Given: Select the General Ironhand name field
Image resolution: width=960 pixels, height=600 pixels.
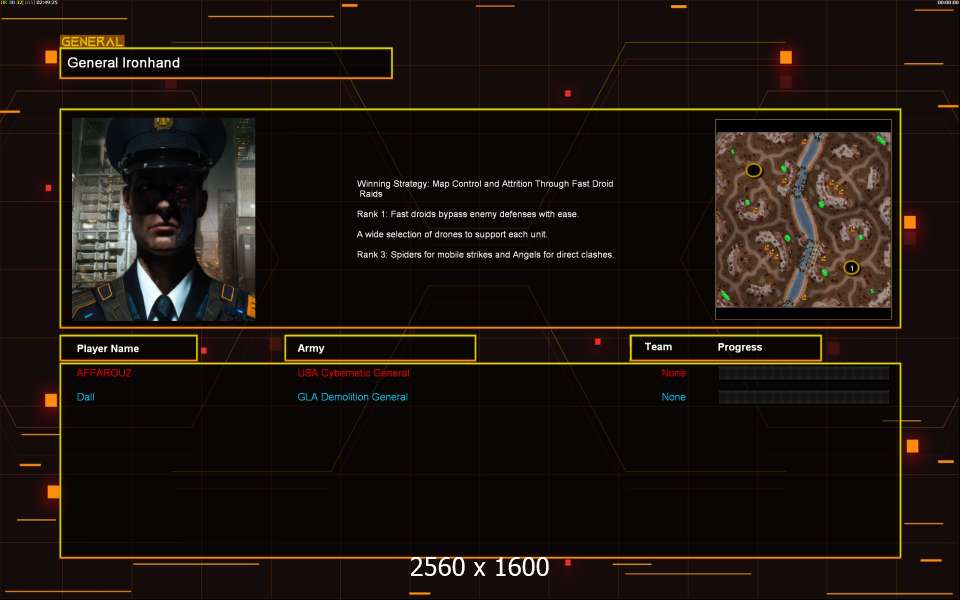Looking at the screenshot, I should [226, 63].
